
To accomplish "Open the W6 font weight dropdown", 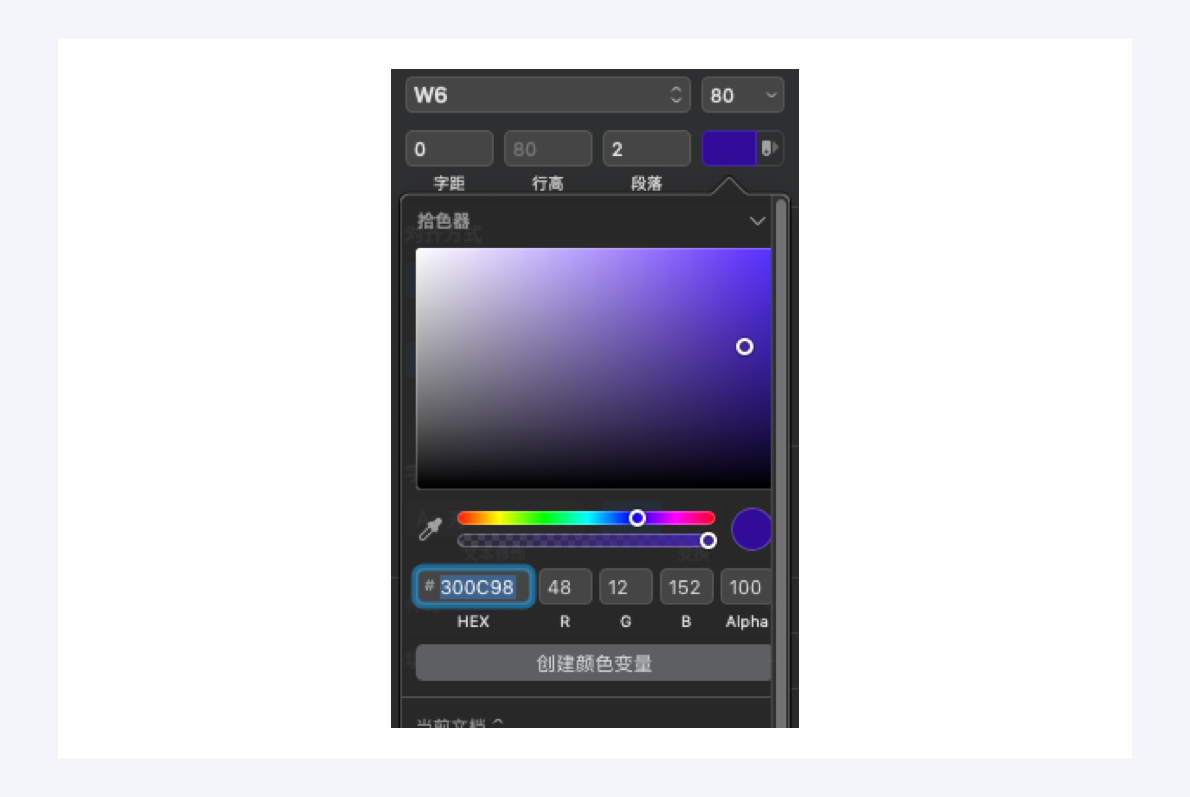I will (x=547, y=95).
